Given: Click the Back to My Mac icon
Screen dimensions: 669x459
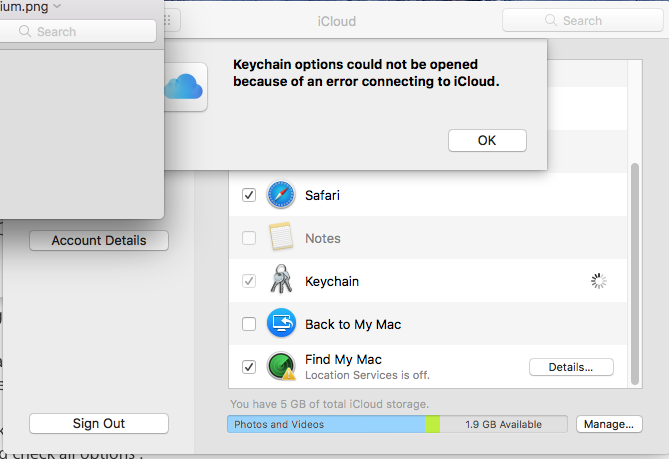Looking at the screenshot, I should (281, 322).
